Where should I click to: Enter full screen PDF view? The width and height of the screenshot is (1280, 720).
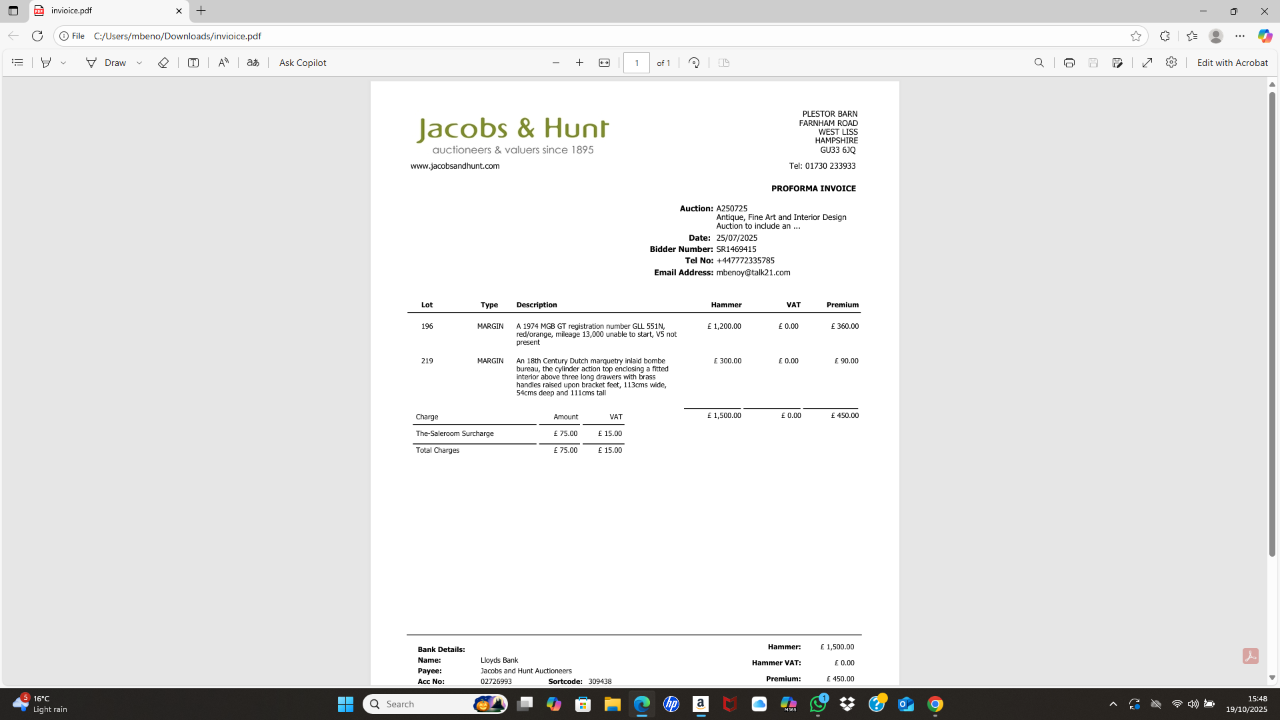coord(1147,62)
